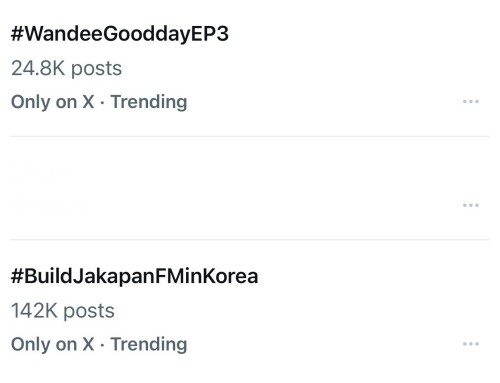The width and height of the screenshot is (500, 383).
Task: Click divider line above #BuildJakapanFMinKorea row
Action: coord(250,239)
